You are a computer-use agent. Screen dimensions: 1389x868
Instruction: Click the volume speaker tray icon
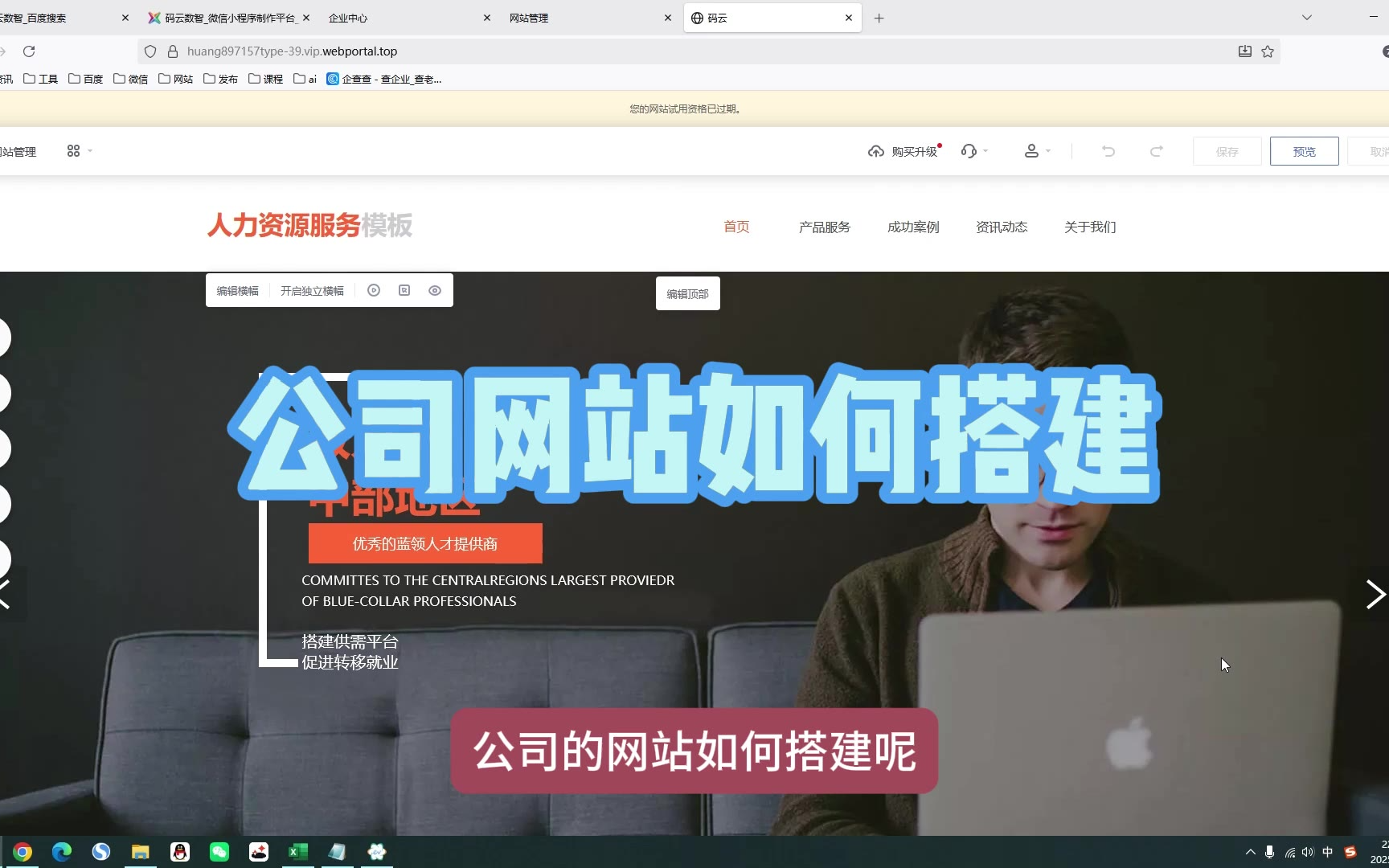(1308, 852)
